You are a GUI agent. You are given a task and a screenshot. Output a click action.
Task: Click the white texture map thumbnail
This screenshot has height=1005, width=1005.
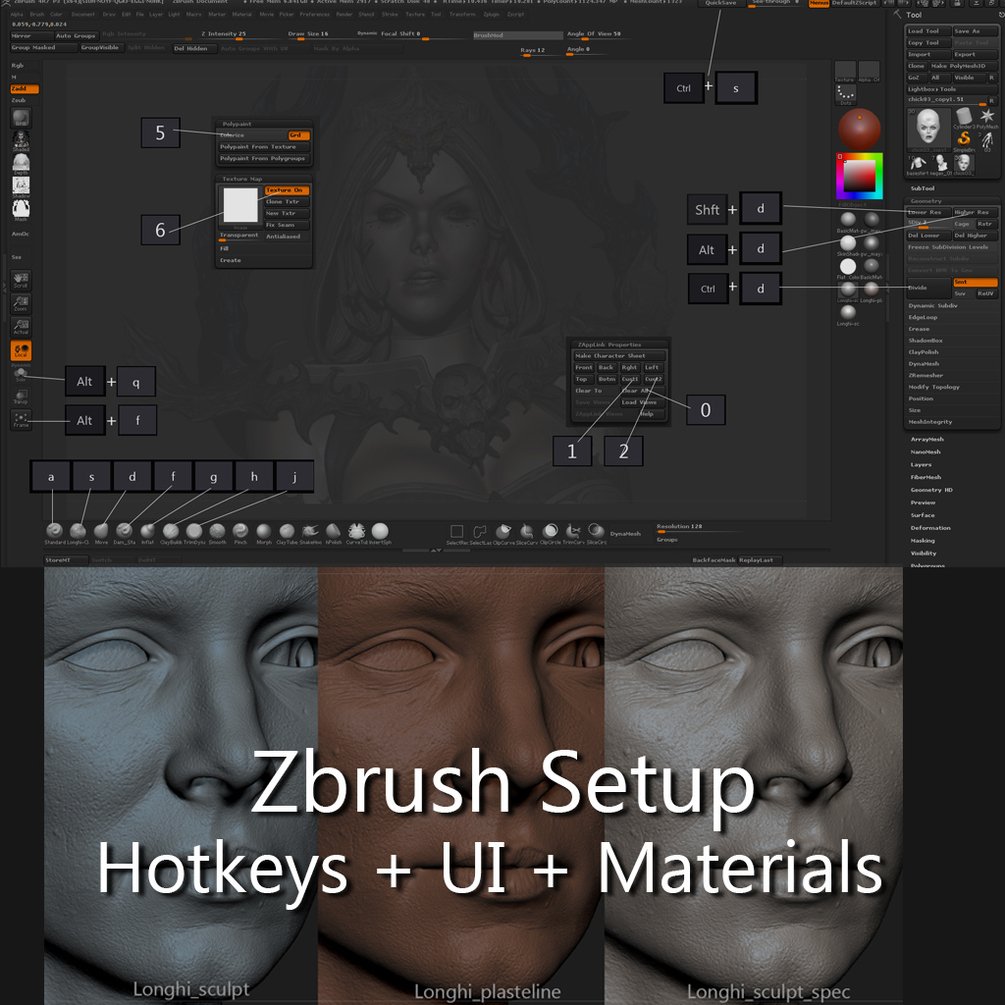pos(240,205)
